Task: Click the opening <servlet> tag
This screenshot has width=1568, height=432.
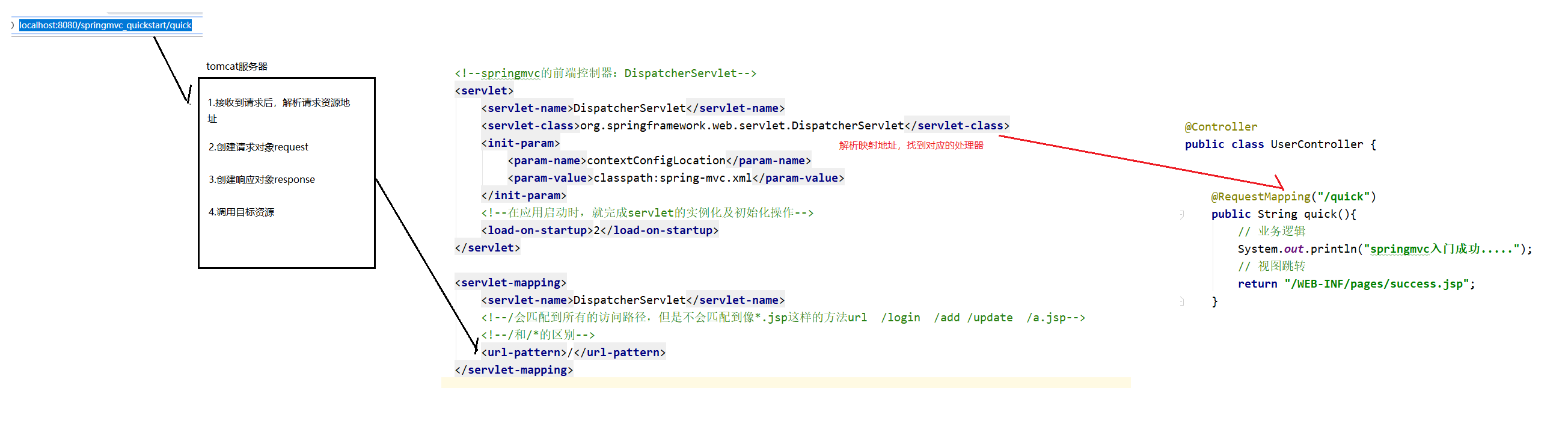Action: (484, 91)
